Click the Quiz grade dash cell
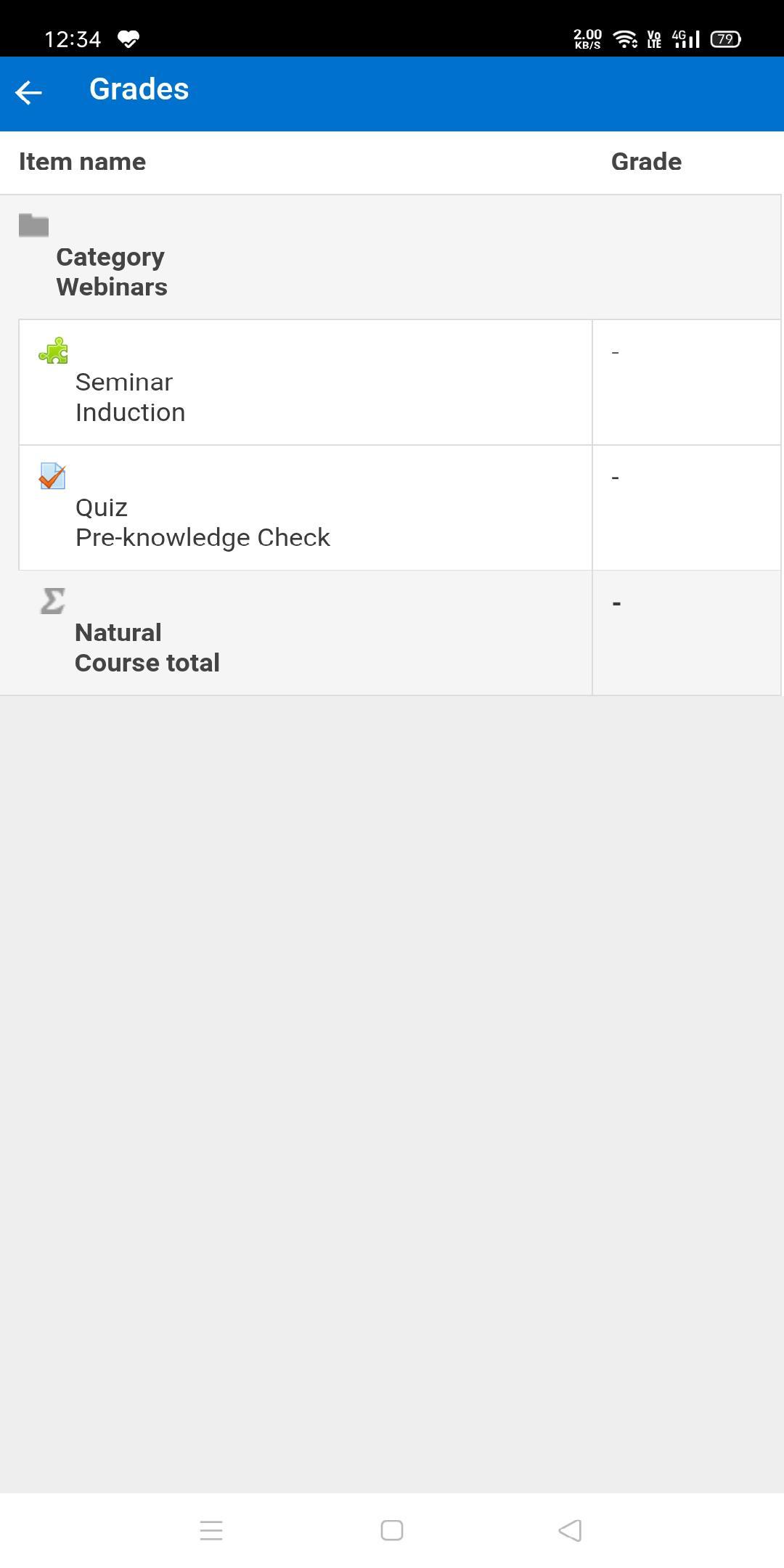This screenshot has width=784, height=1568. (x=687, y=508)
